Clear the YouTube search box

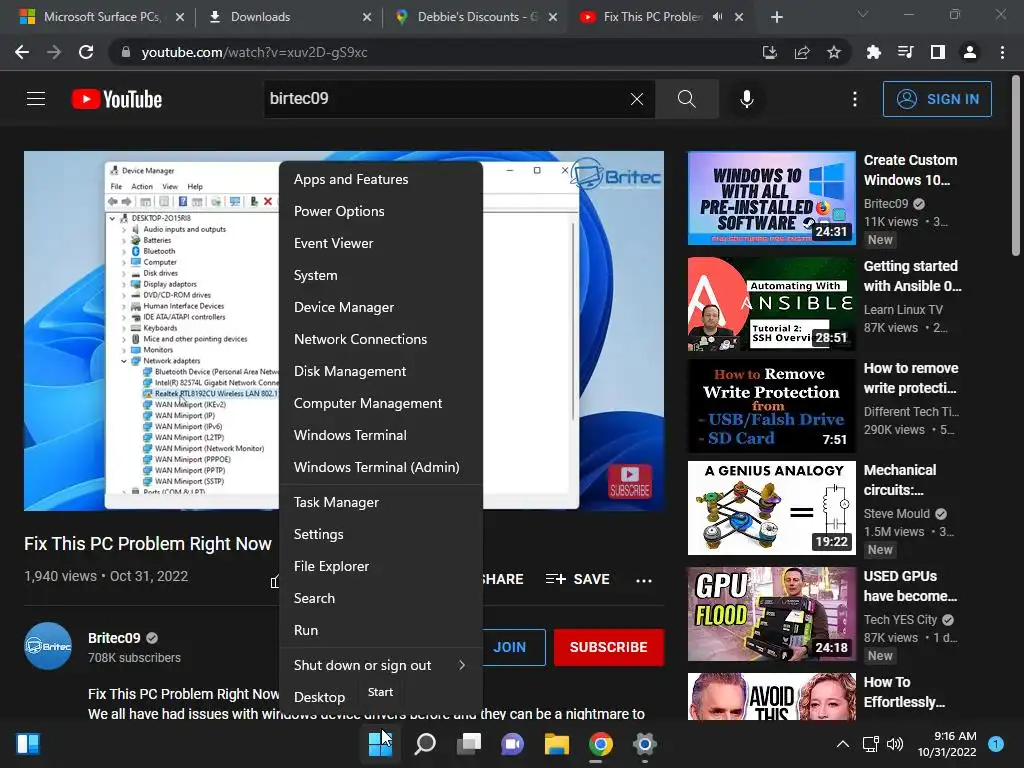(x=637, y=99)
